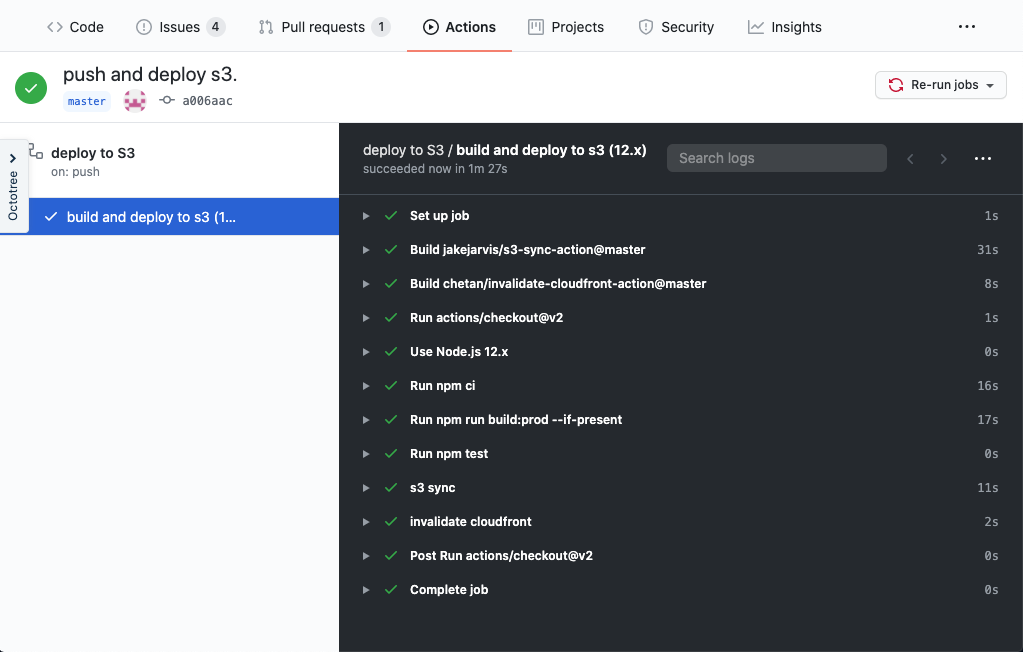Expand the Use Node.js 12.x step
Viewport: 1023px width, 652px height.
click(366, 352)
